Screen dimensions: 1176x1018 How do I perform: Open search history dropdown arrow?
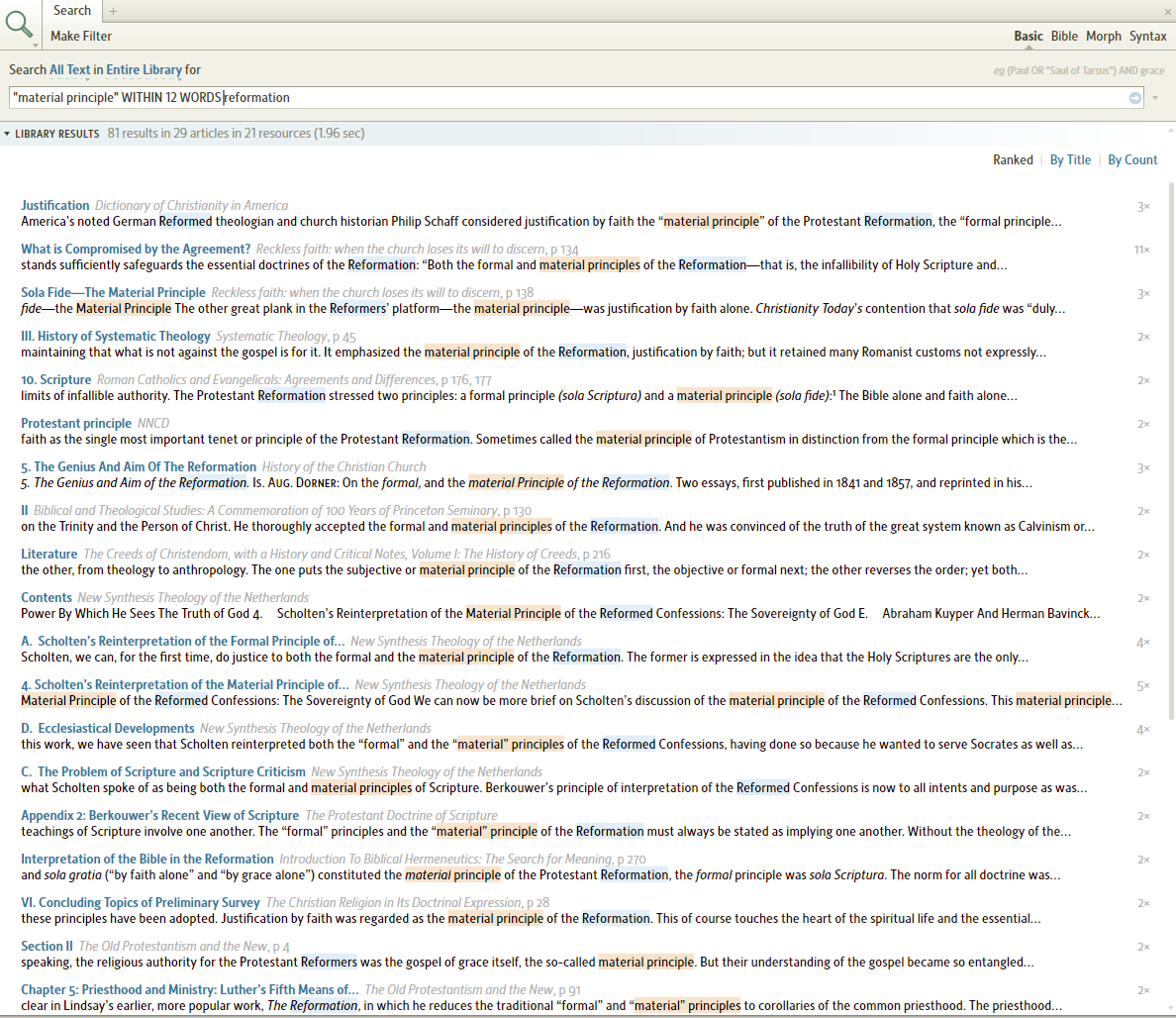[x=1155, y=98]
